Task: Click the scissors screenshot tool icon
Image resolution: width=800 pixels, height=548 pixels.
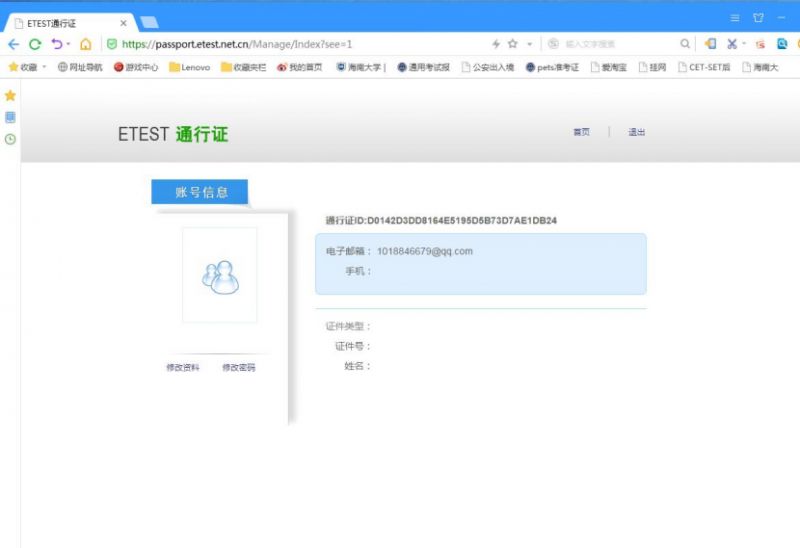Action: 732,44
